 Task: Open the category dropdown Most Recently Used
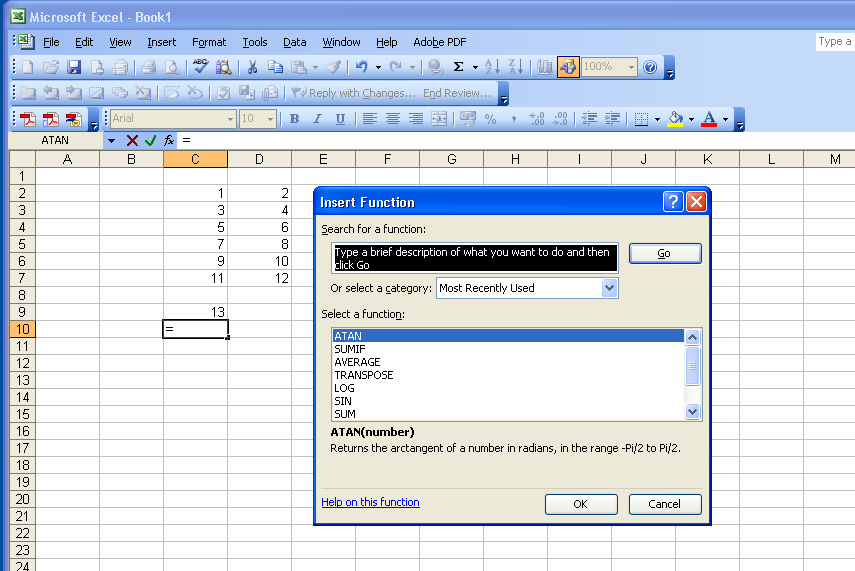coord(610,287)
